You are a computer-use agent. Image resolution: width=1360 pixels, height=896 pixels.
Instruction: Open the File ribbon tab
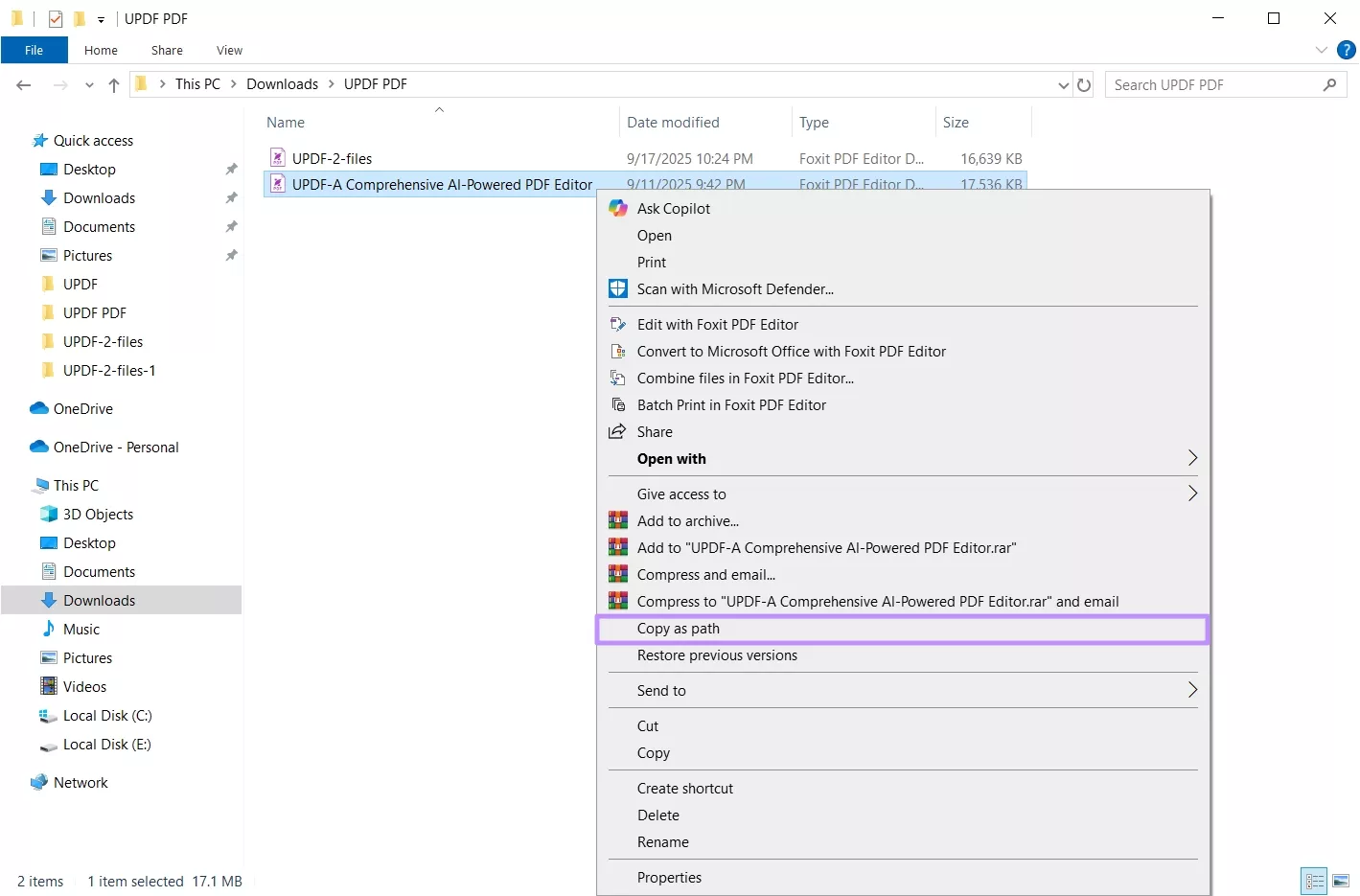[35, 50]
